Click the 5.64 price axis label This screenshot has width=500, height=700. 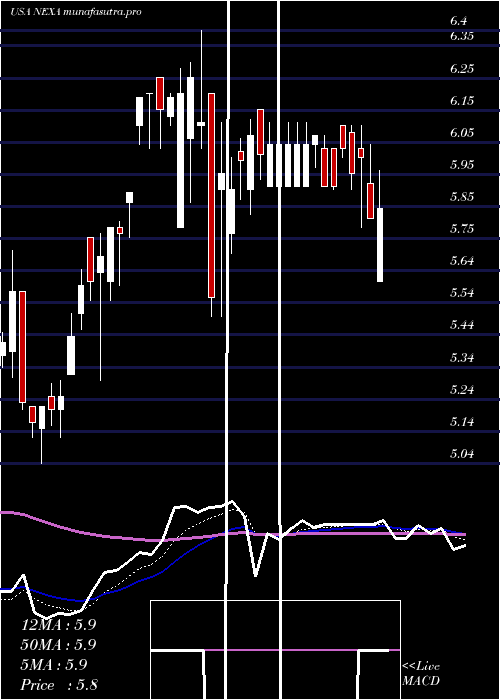[x=462, y=261]
